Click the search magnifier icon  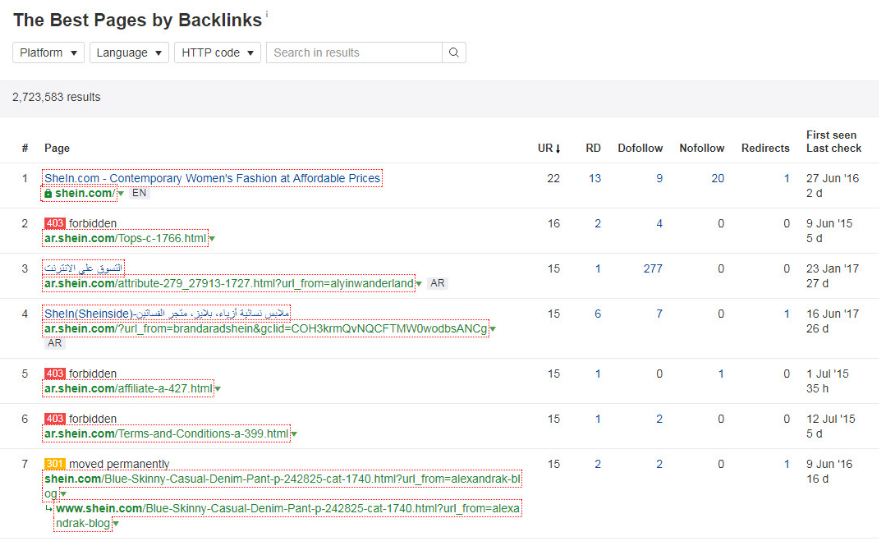pos(454,53)
